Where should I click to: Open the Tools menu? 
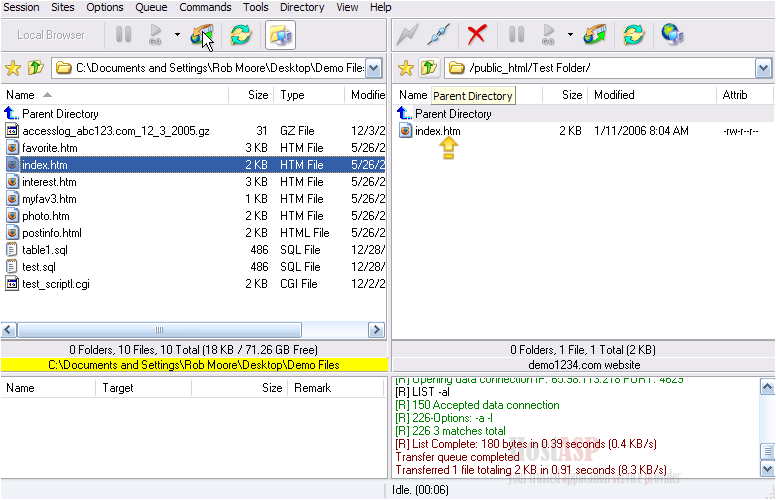[255, 7]
